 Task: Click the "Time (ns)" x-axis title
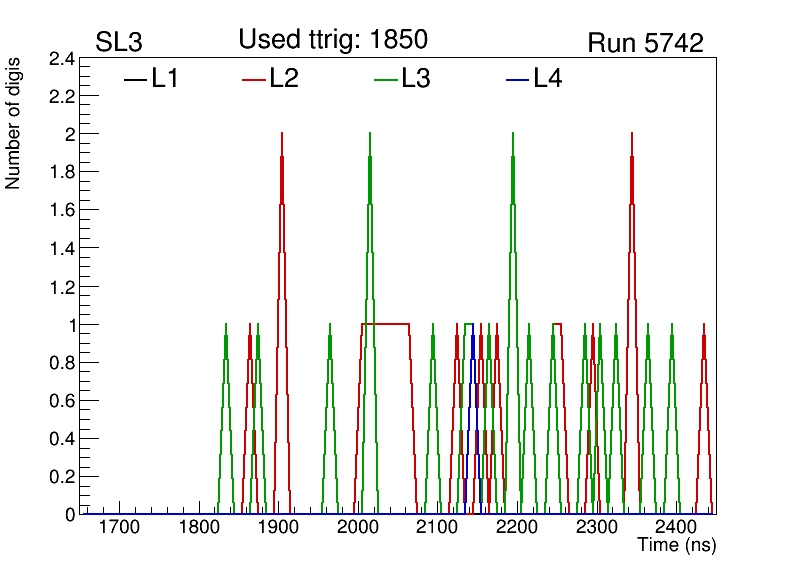click(x=676, y=546)
